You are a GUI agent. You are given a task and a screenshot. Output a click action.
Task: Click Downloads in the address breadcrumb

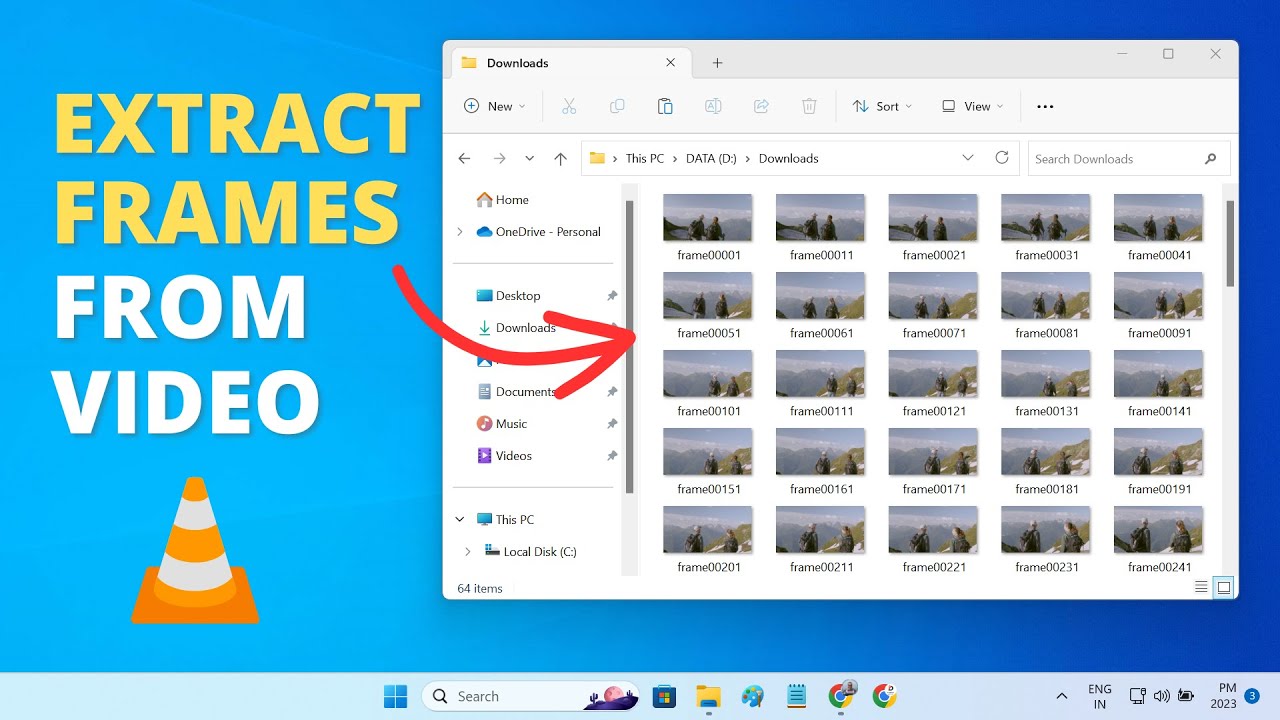click(789, 159)
